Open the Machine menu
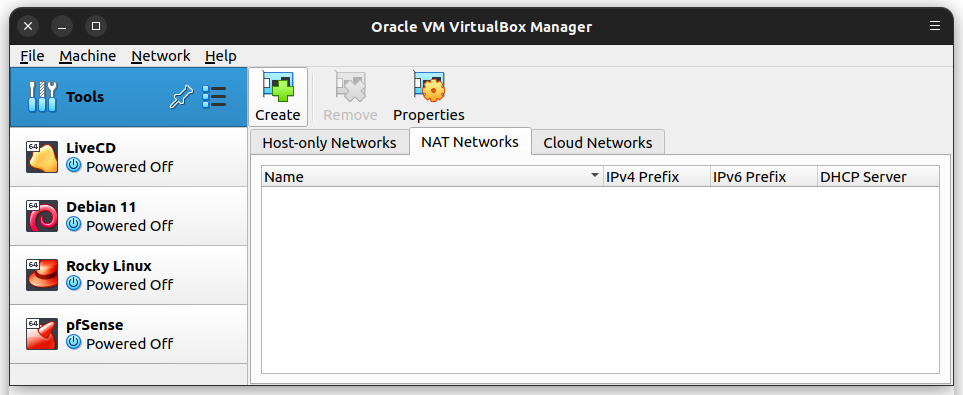 [x=88, y=56]
